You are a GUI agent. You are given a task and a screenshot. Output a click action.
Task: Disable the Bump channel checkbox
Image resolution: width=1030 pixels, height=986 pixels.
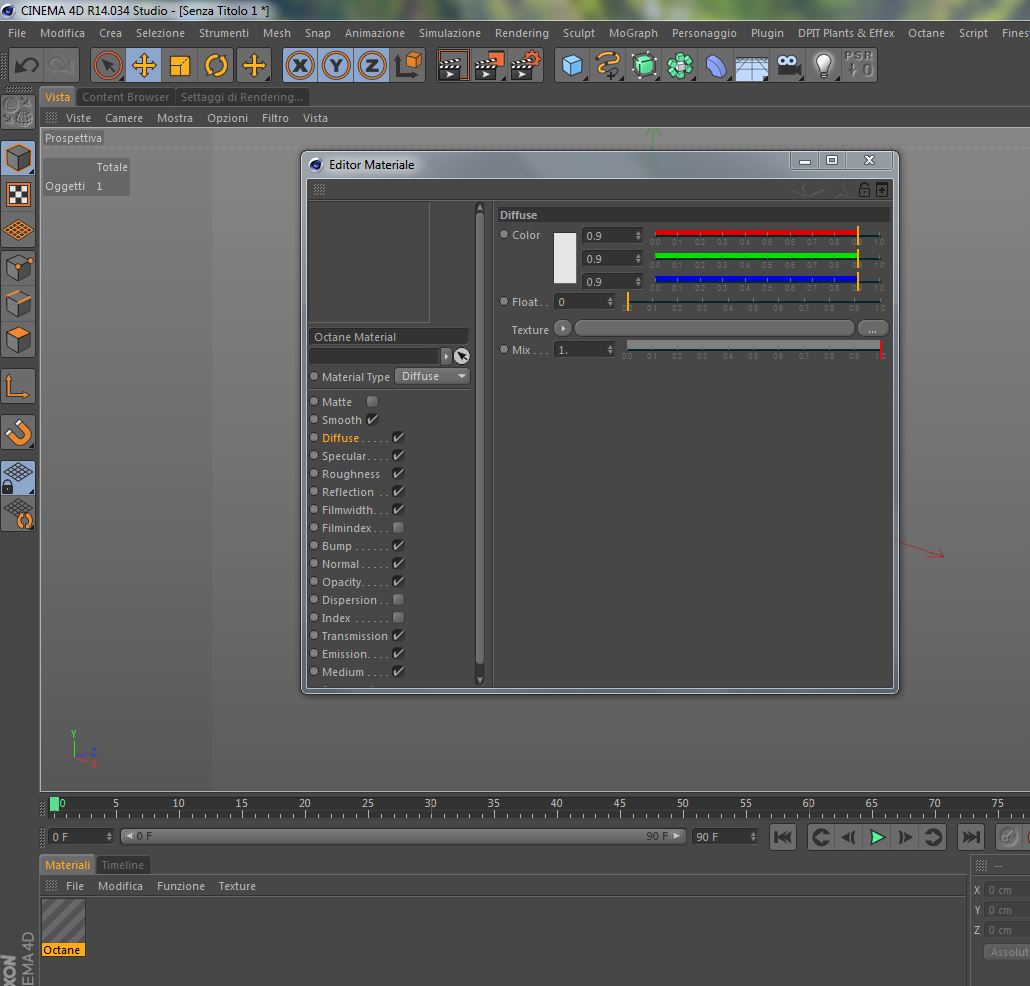coord(398,545)
